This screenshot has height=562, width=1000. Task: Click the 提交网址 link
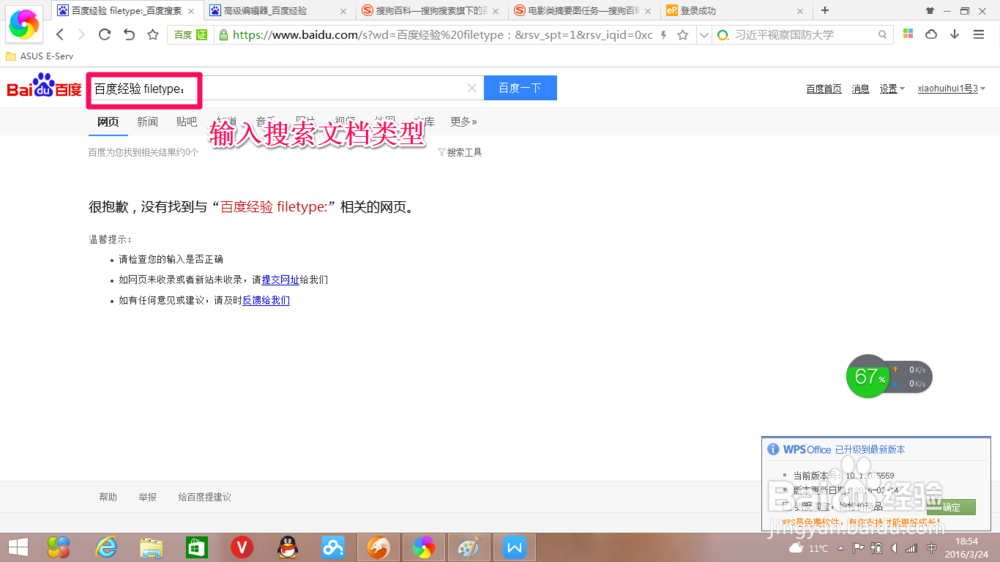coord(280,279)
